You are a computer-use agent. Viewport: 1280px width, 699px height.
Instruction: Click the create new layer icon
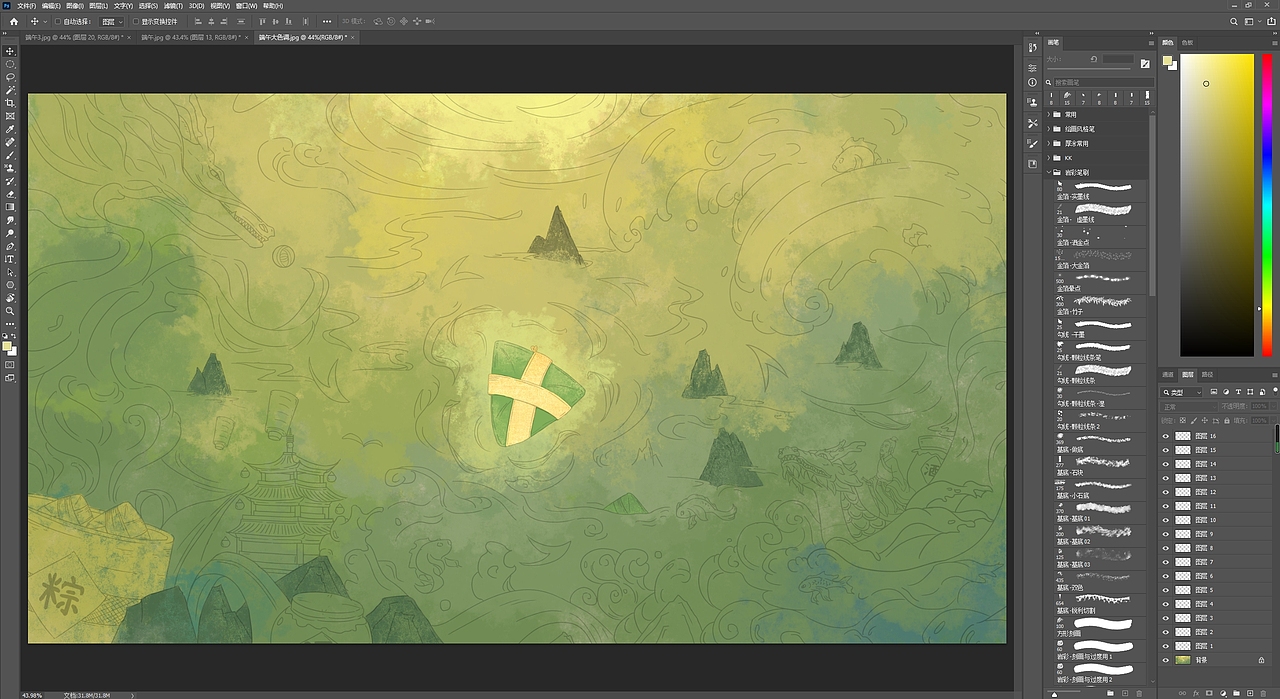[1250, 692]
